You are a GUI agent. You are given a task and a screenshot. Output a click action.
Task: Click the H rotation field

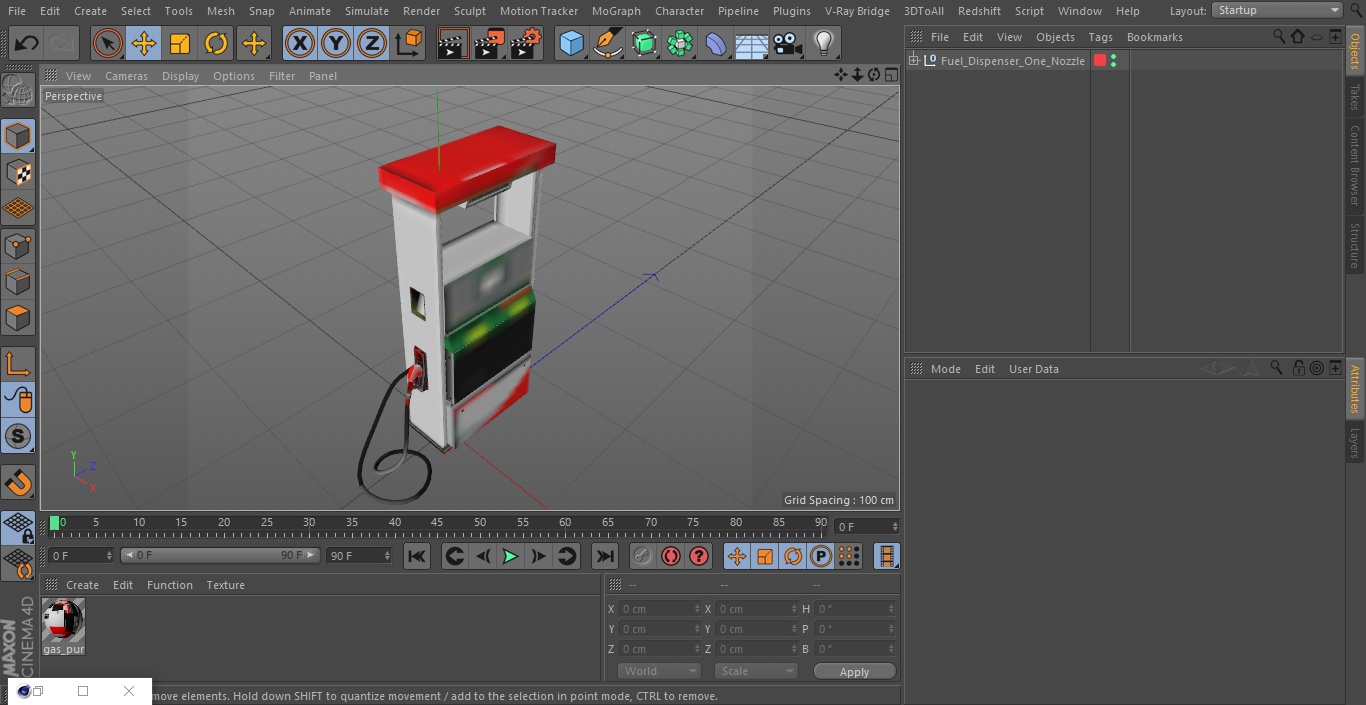(x=855, y=609)
